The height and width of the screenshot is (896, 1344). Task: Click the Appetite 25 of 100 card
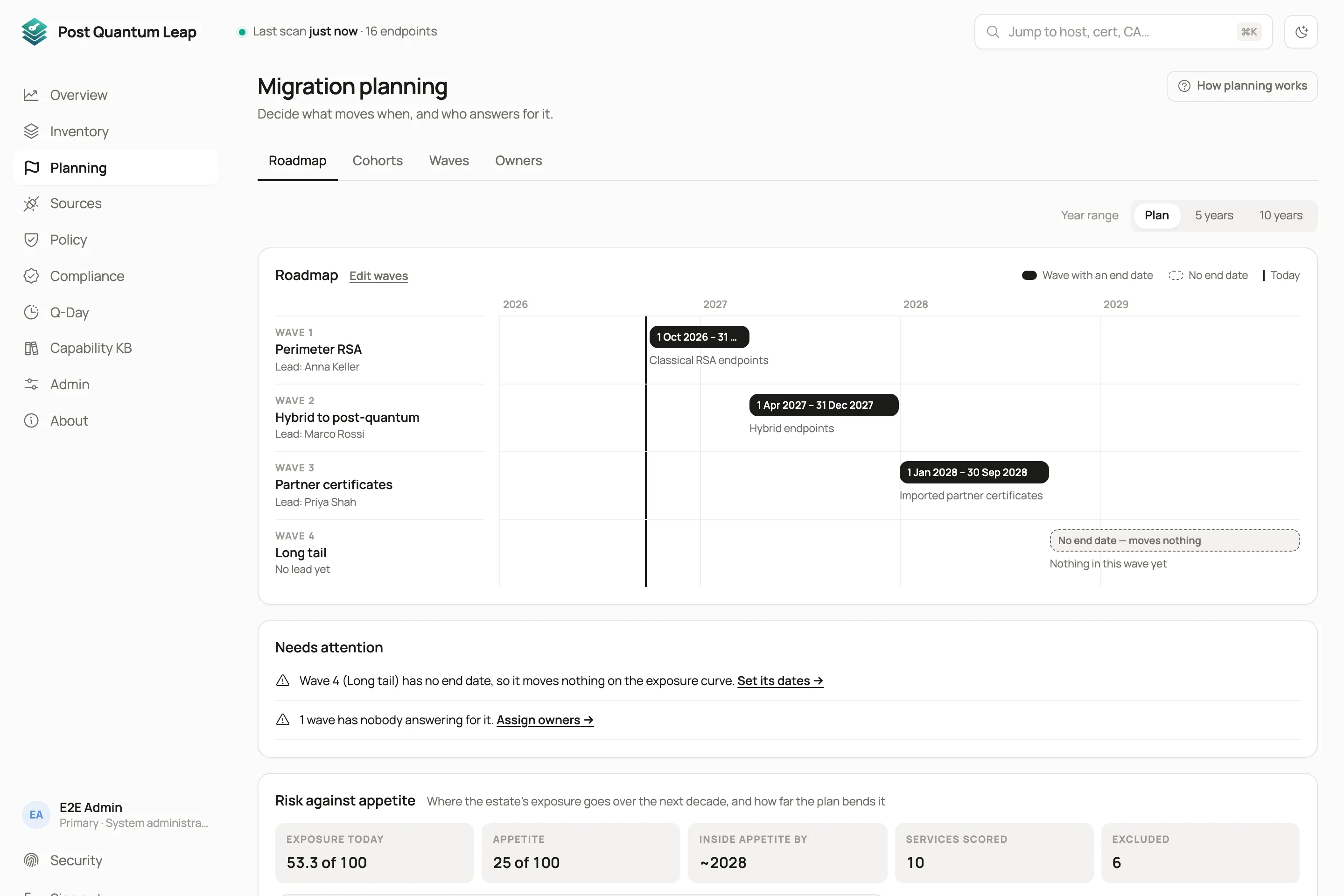point(581,853)
